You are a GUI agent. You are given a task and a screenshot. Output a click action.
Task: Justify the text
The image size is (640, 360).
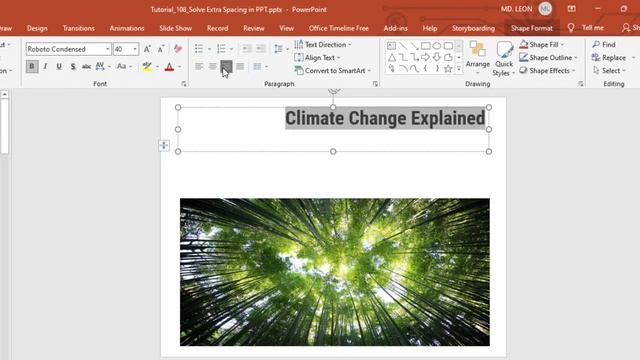tap(240, 66)
